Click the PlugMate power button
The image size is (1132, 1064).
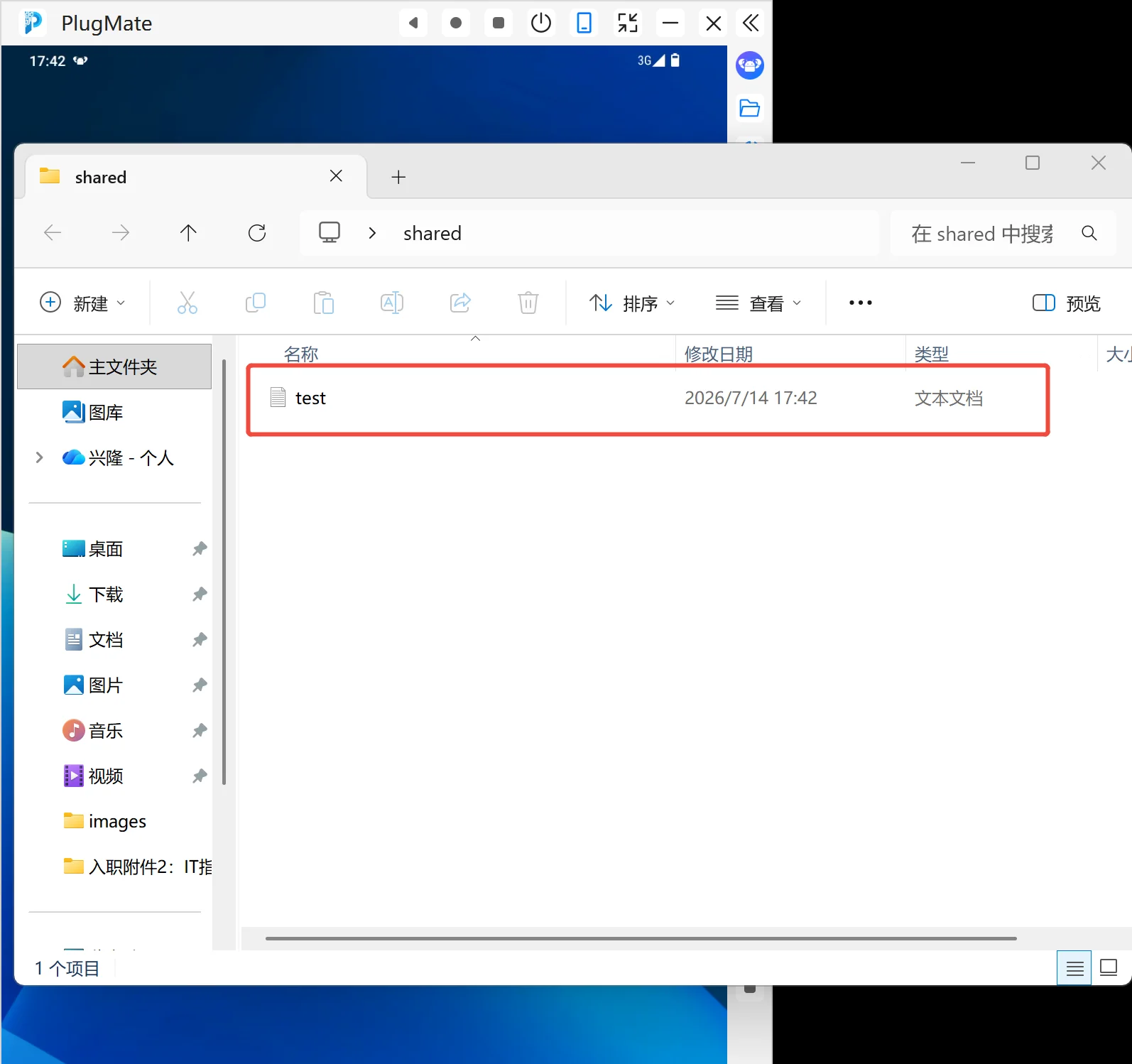coord(541,23)
